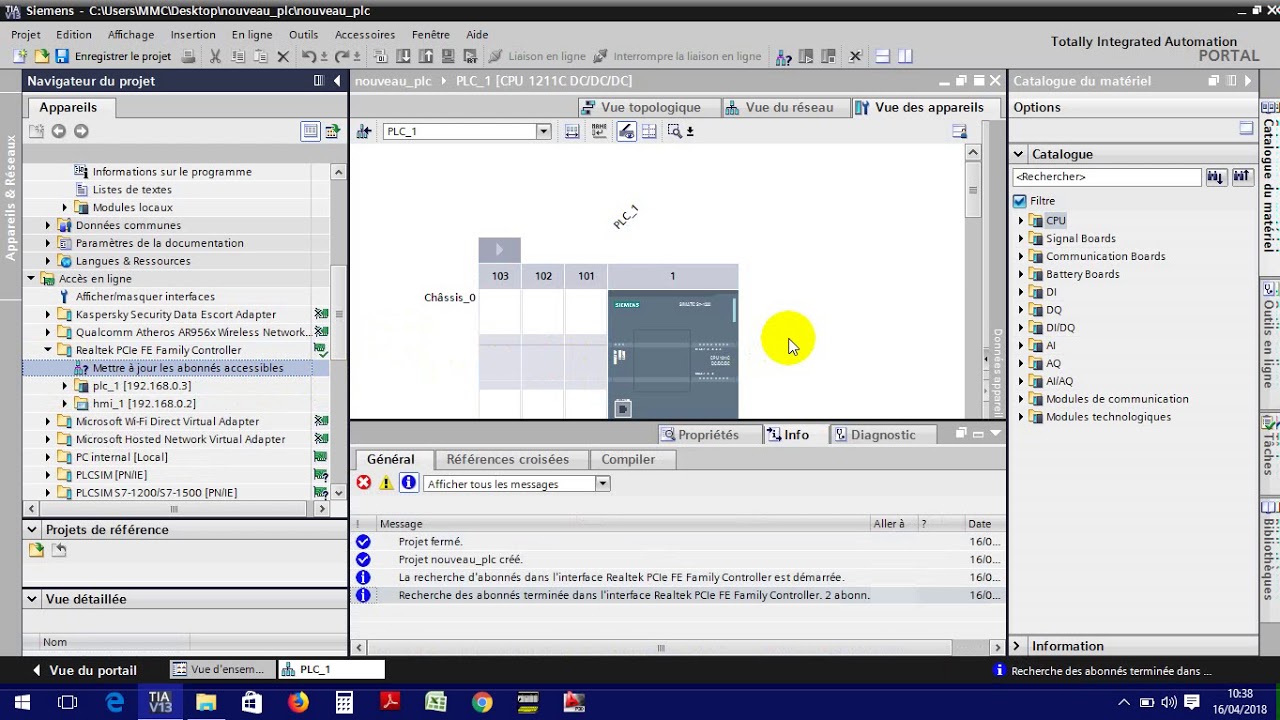Open the Windows Start menu

22,703
